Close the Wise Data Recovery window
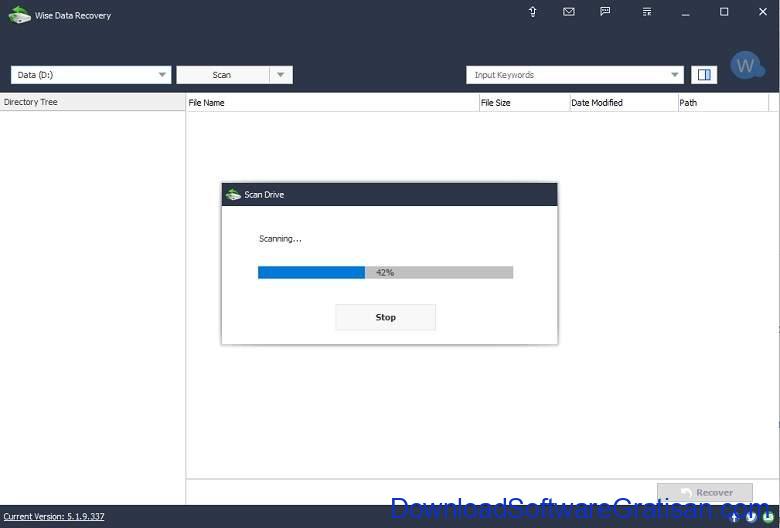Viewport: 780px width, 528px height. [x=763, y=12]
